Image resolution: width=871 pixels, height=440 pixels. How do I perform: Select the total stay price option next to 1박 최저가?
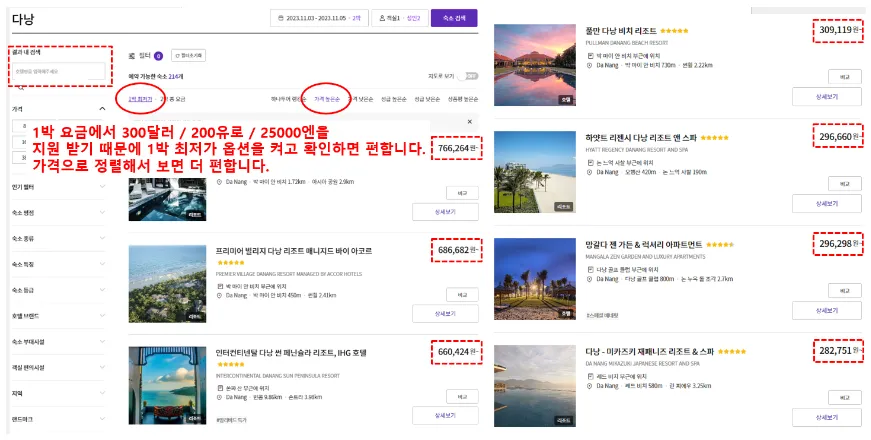pyautogui.click(x=173, y=99)
